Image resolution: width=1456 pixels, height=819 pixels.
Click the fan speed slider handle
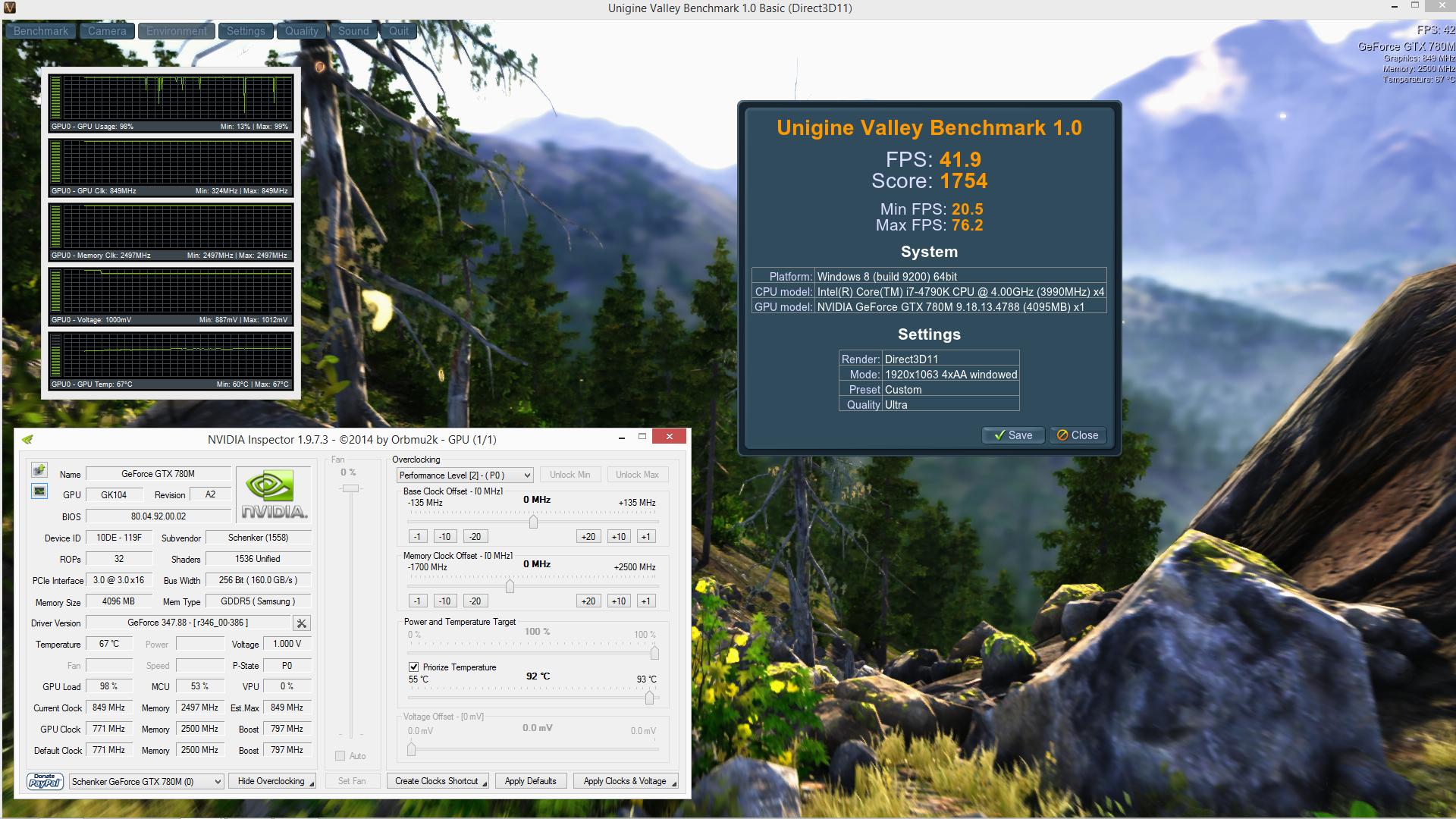350,488
